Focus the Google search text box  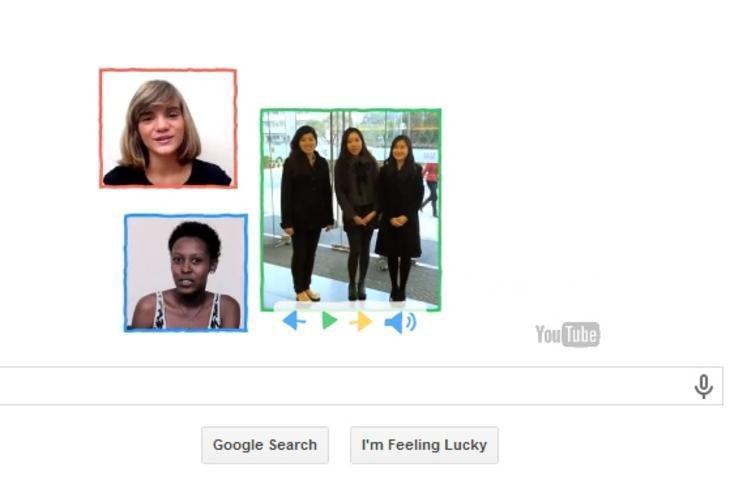point(361,386)
